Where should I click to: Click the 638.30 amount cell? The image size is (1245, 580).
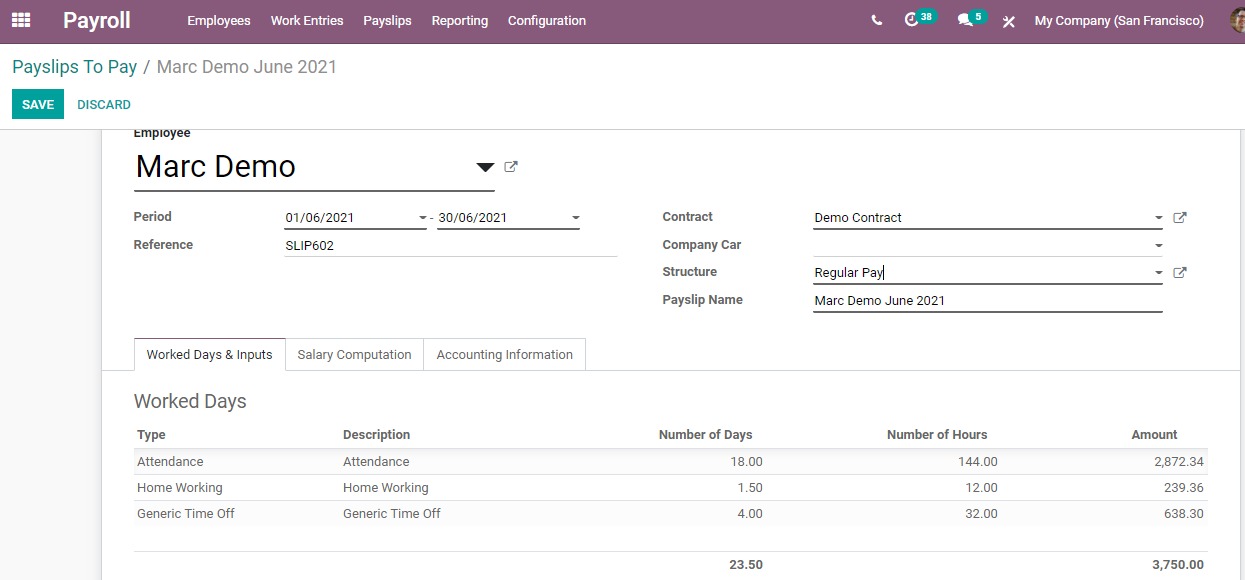(1184, 514)
